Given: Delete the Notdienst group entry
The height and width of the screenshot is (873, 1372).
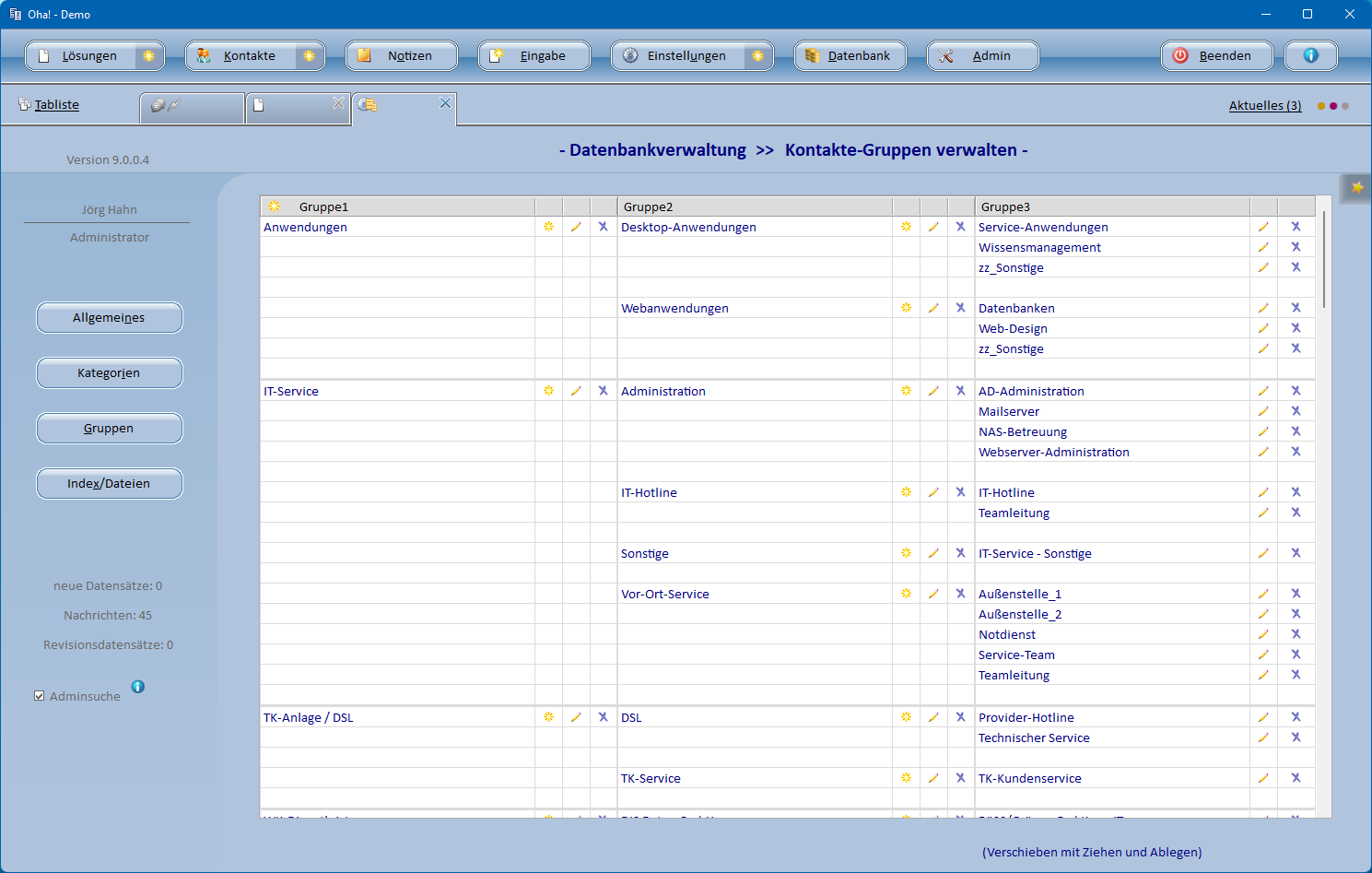Looking at the screenshot, I should (x=1296, y=634).
